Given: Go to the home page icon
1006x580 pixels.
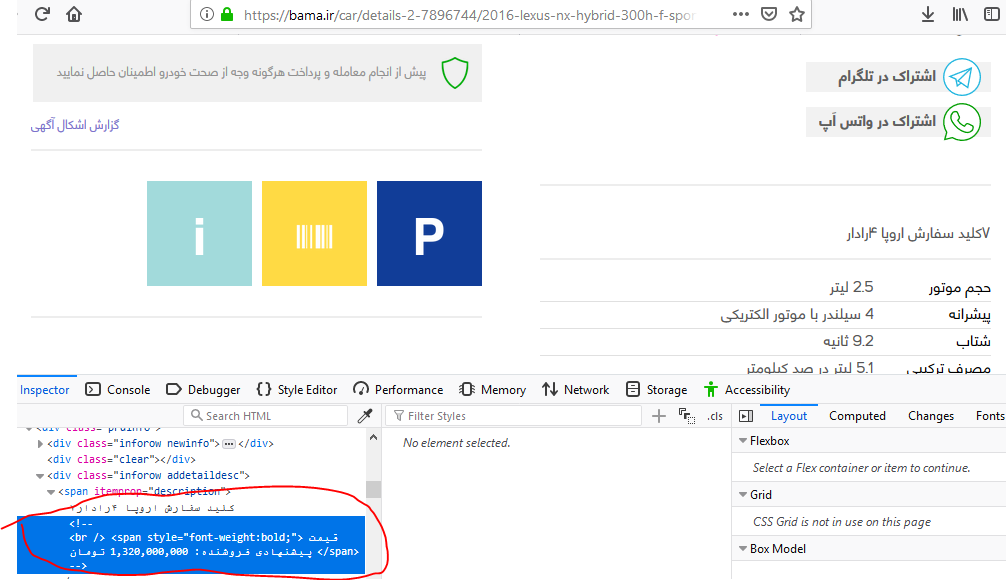Looking at the screenshot, I should coord(74,14).
